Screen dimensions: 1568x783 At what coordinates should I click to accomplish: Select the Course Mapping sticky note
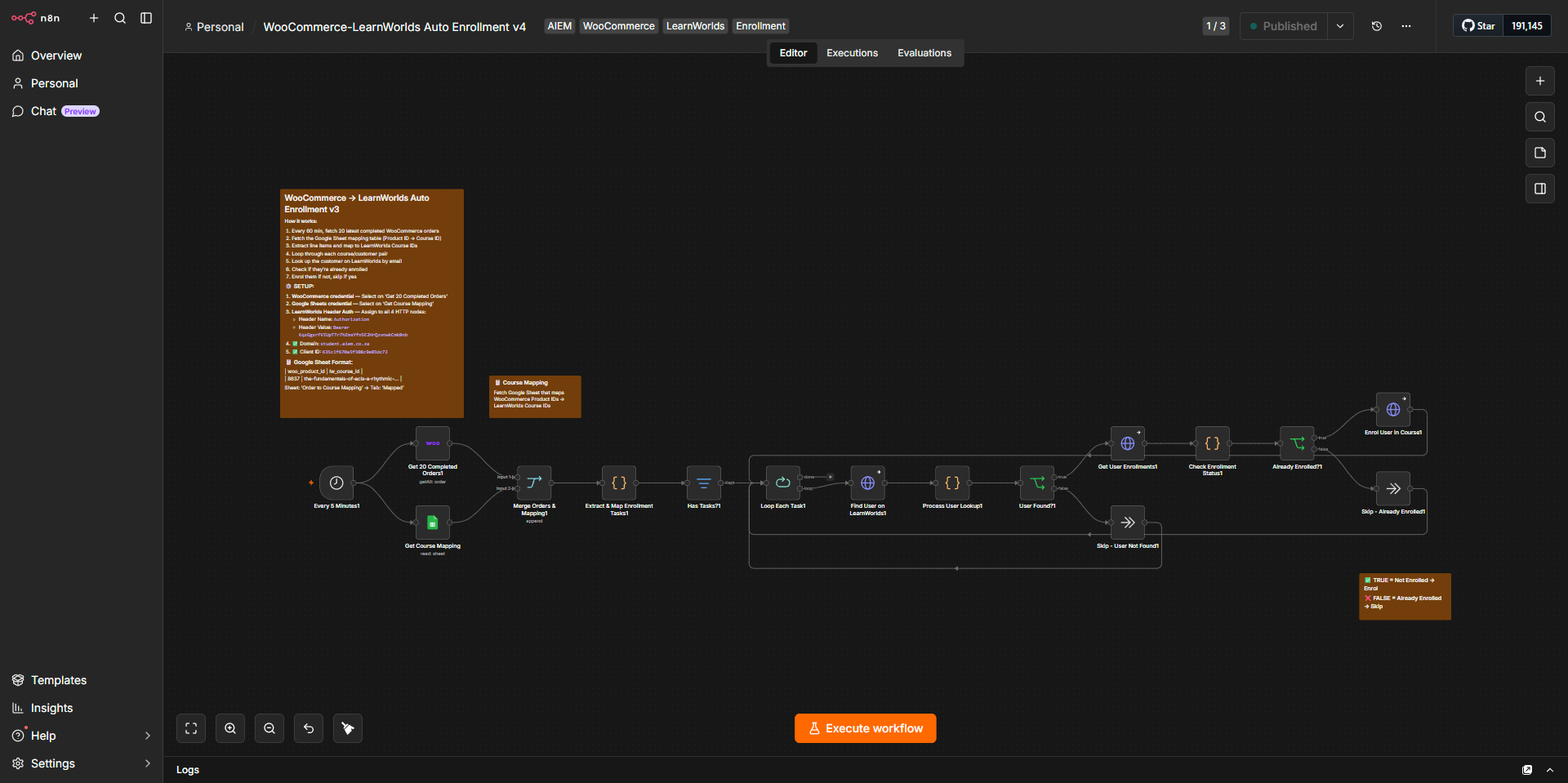[535, 397]
